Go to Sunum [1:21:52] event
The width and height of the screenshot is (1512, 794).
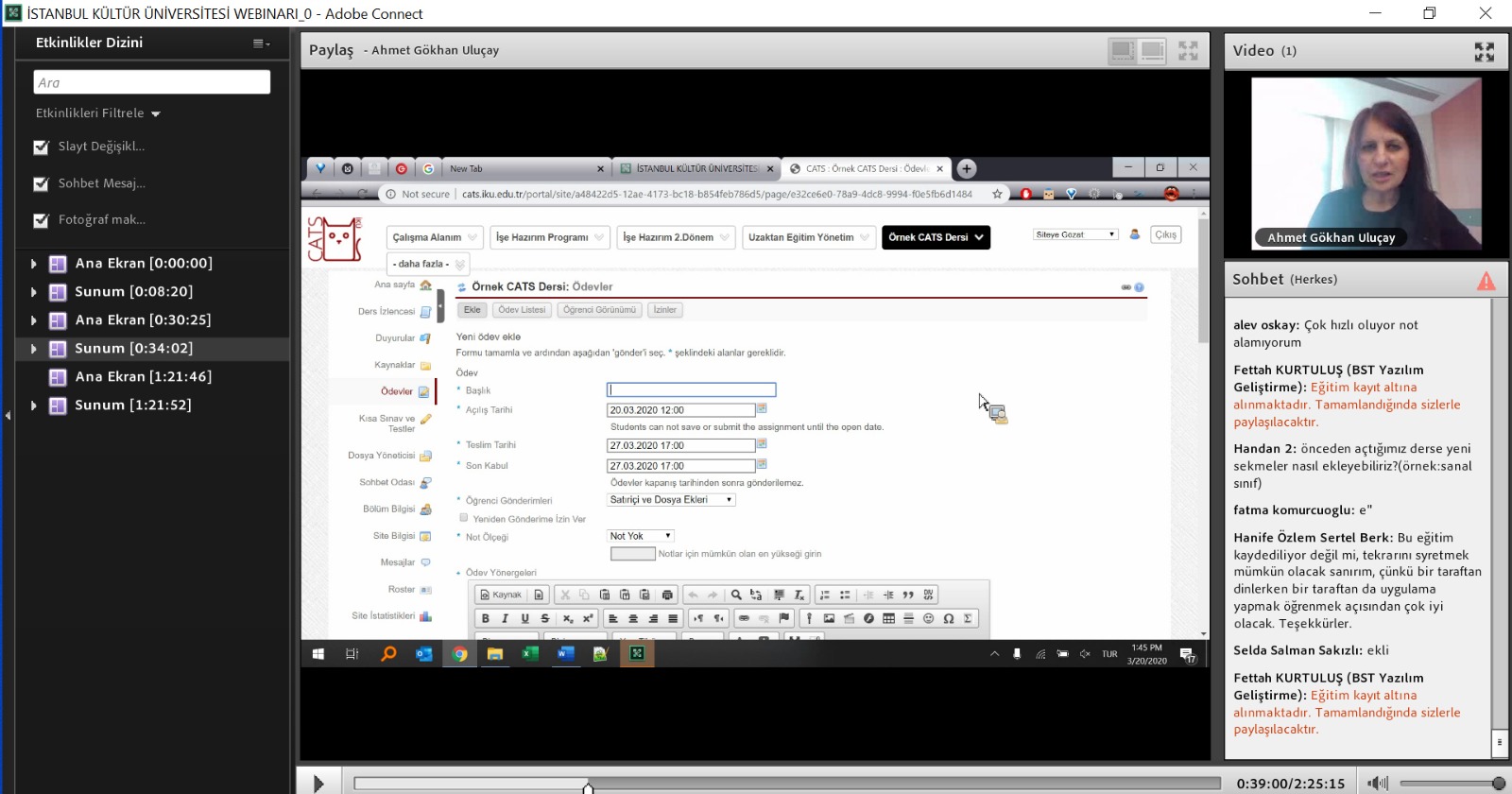(x=133, y=406)
